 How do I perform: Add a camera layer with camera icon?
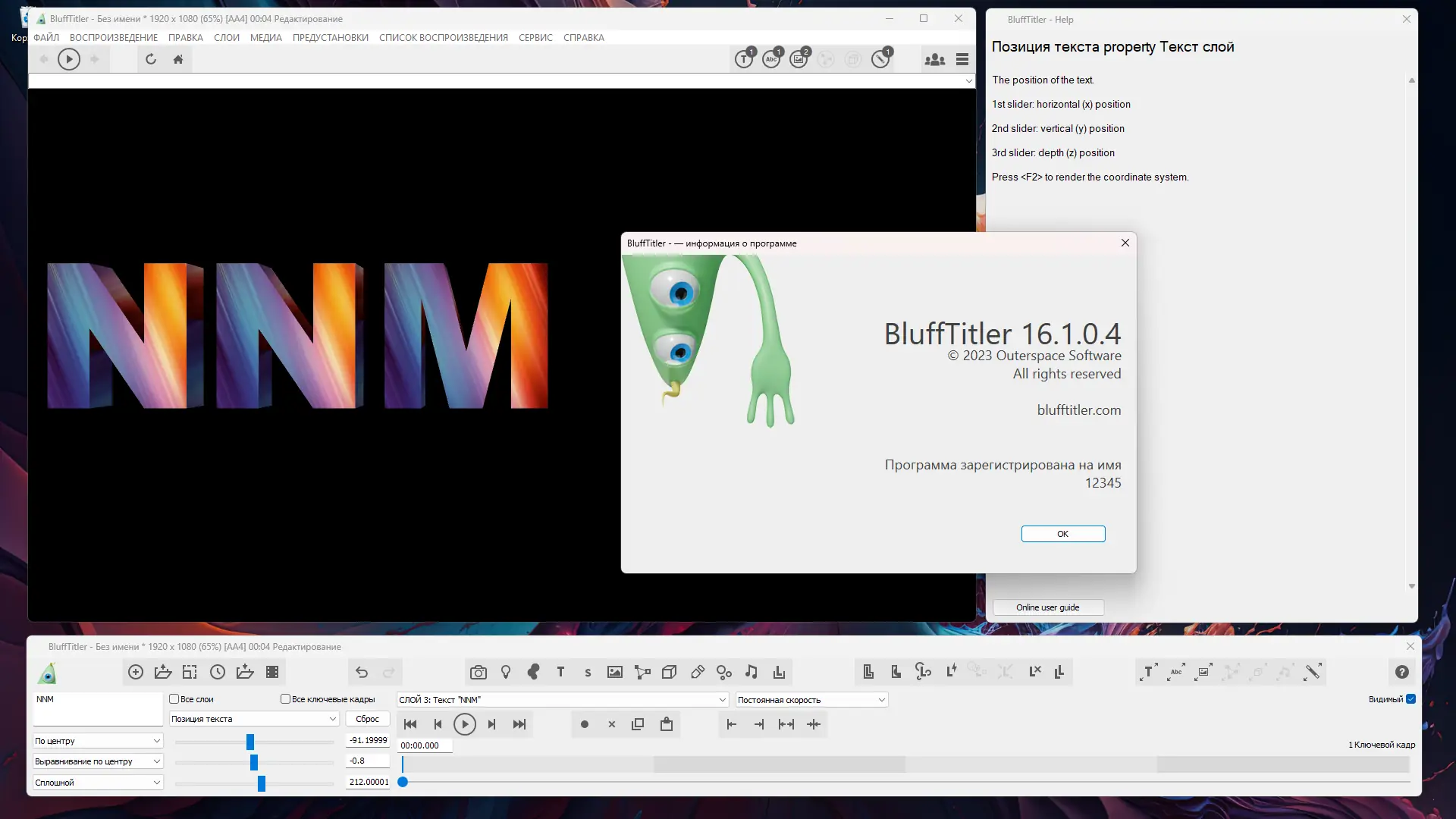(x=478, y=672)
